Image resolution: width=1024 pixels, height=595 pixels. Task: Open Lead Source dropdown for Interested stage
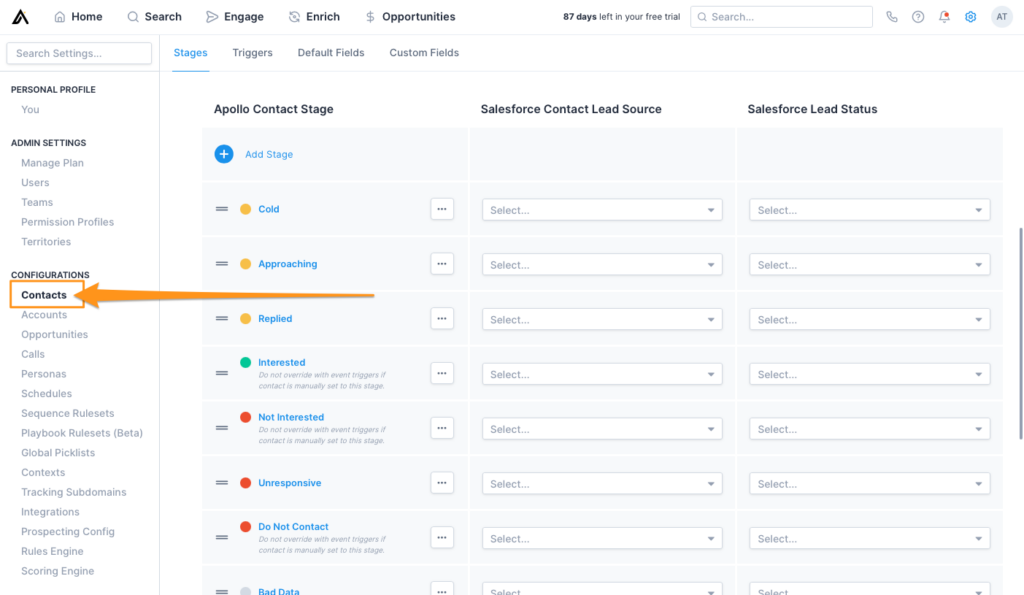[602, 374]
